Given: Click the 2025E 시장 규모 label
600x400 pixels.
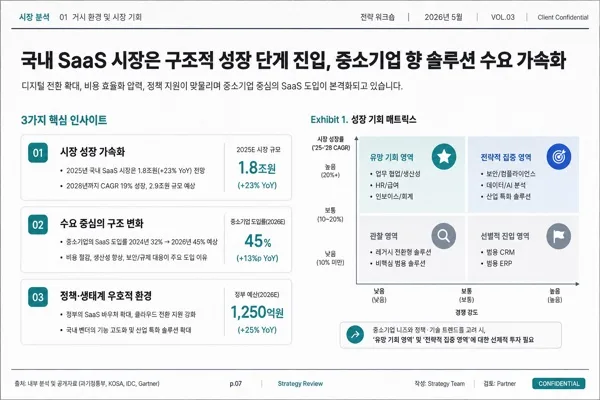Looking at the screenshot, I should 258,150.
